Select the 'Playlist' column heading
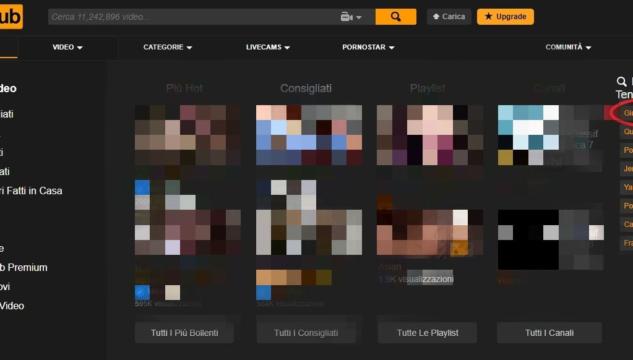 428,88
